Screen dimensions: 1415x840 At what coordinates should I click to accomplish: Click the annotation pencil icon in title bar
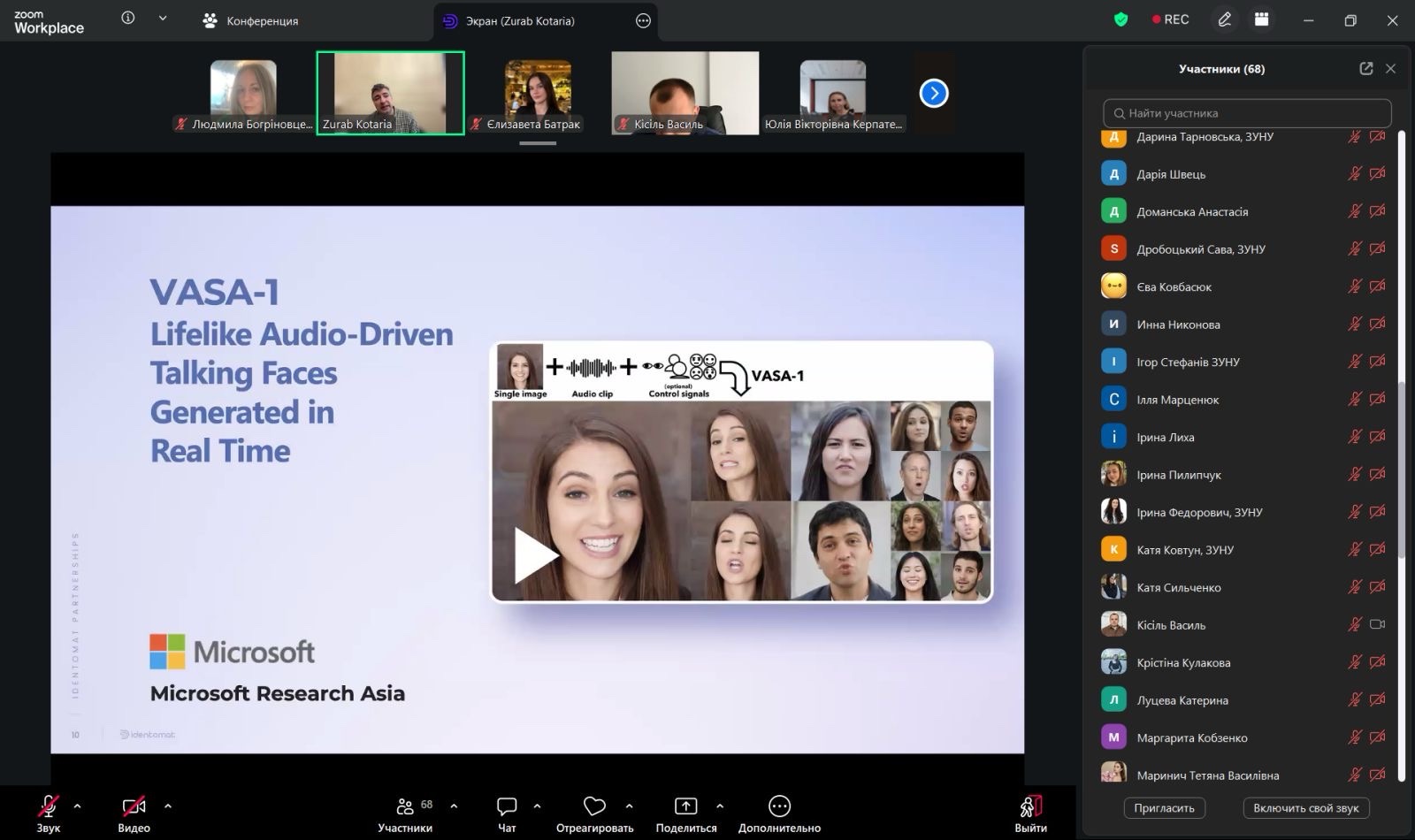click(x=1225, y=19)
